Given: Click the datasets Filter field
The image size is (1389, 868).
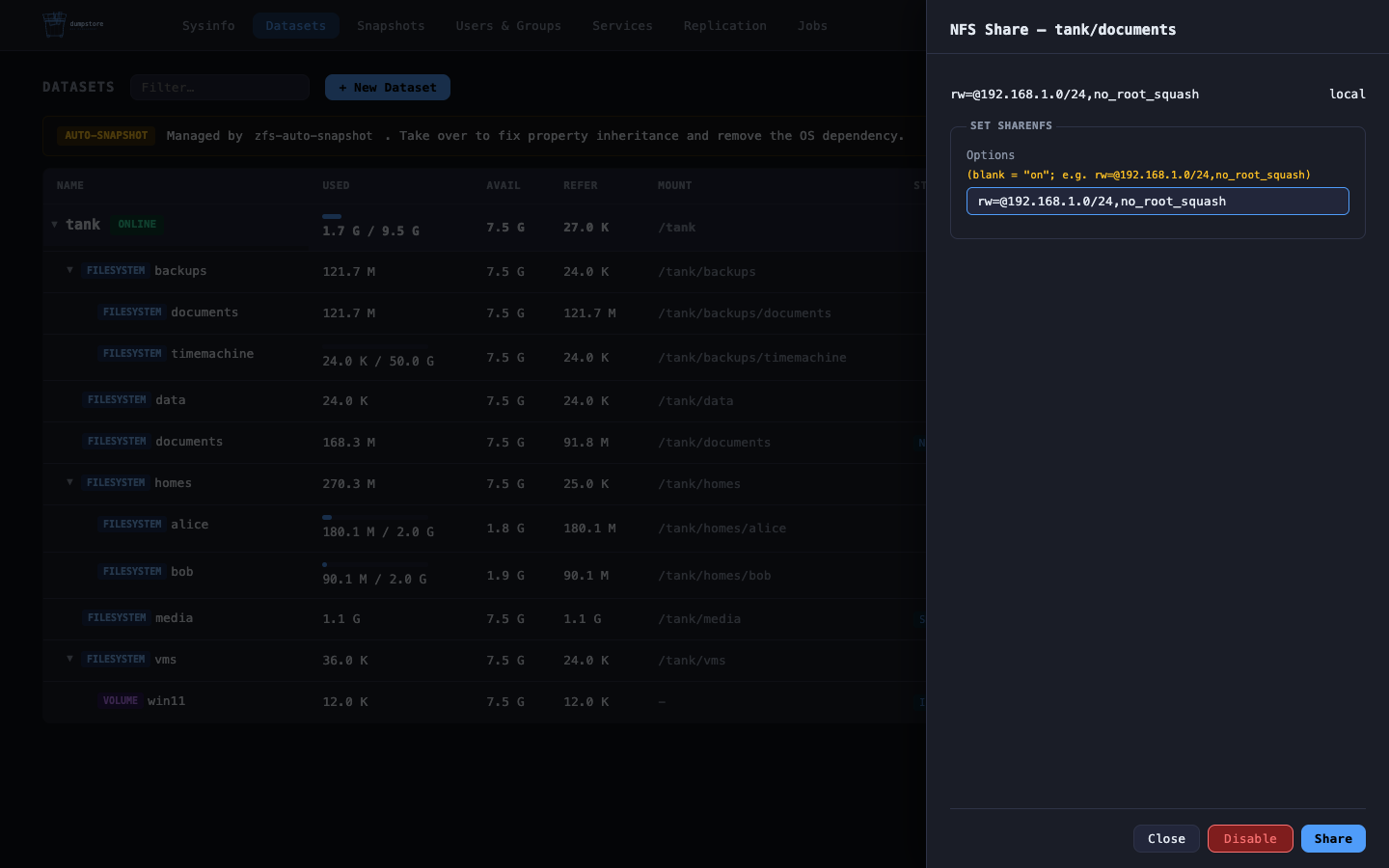Looking at the screenshot, I should click(220, 88).
